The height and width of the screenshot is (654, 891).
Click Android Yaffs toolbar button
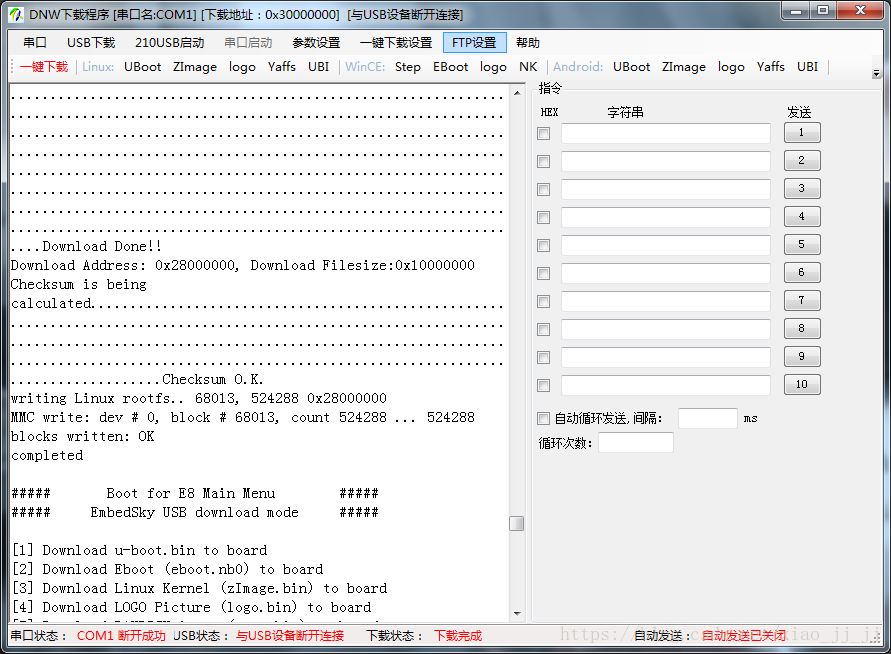(x=771, y=67)
